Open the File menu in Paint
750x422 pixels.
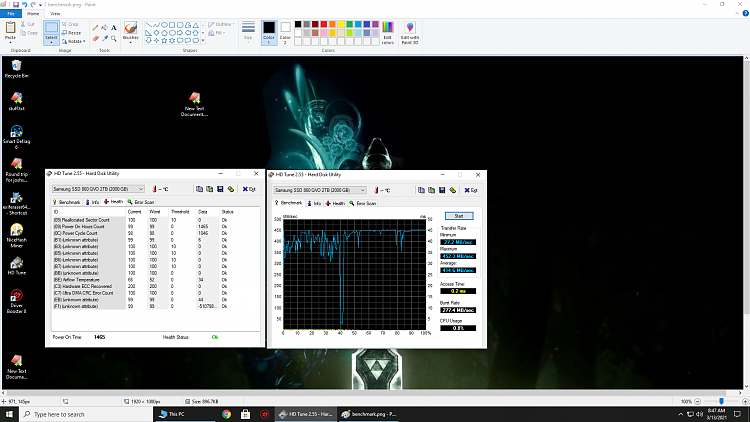[11, 14]
